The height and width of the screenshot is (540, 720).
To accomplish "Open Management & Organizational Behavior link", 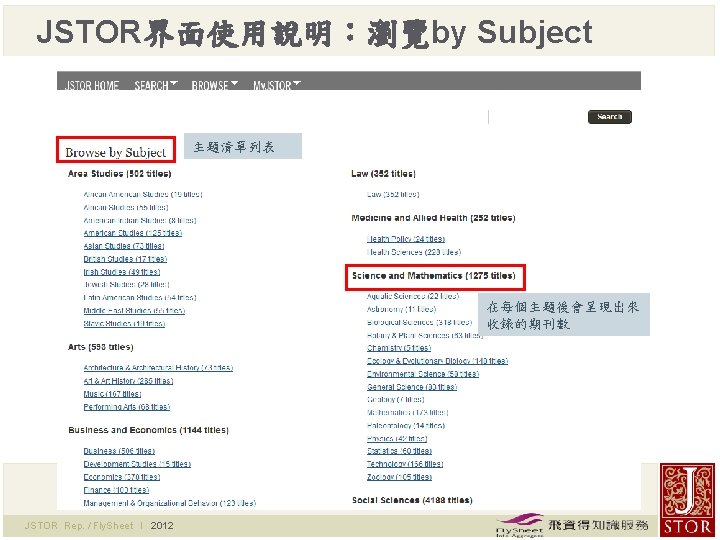I will click(x=169, y=503).
